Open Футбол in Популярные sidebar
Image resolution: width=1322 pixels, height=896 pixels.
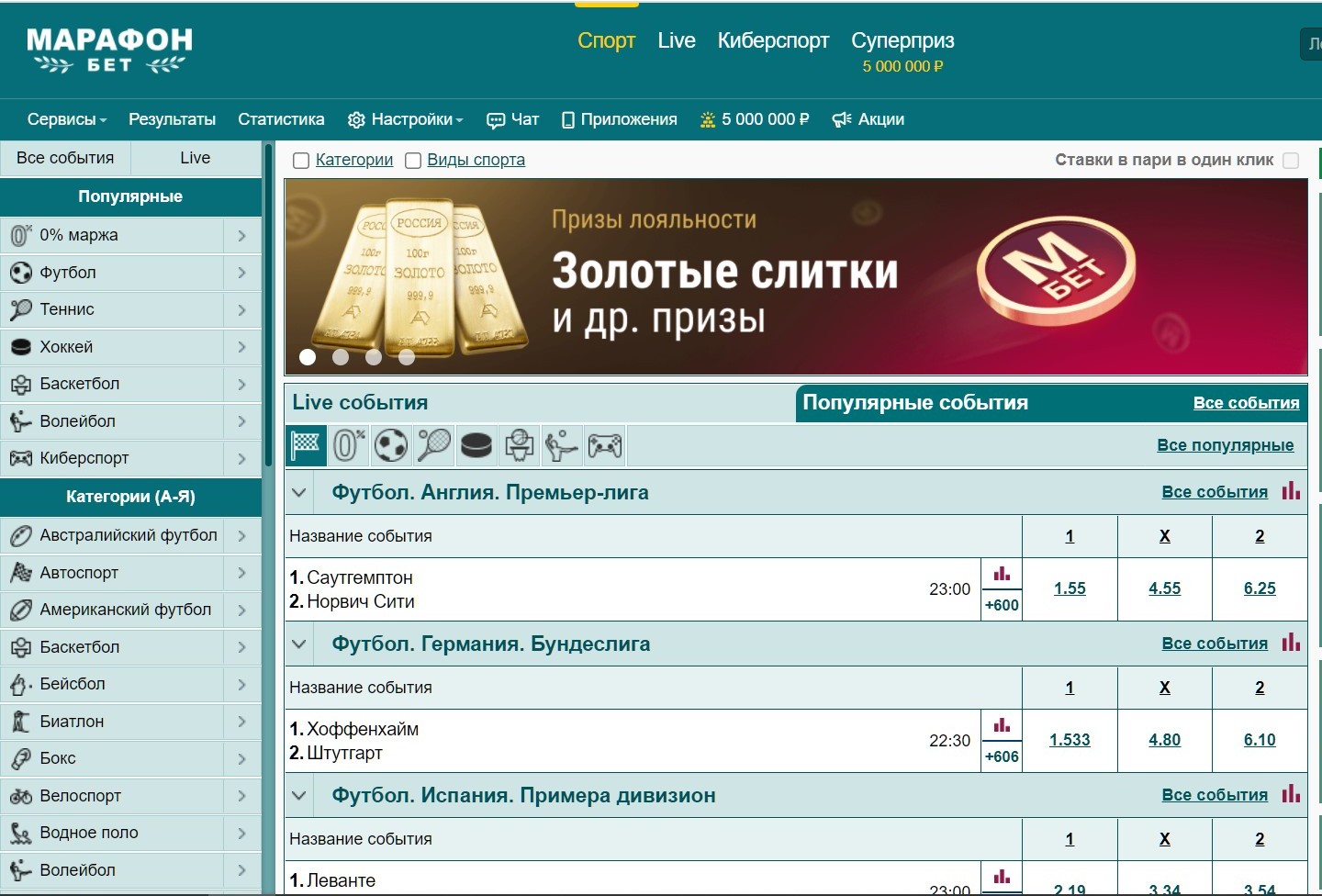[112, 273]
